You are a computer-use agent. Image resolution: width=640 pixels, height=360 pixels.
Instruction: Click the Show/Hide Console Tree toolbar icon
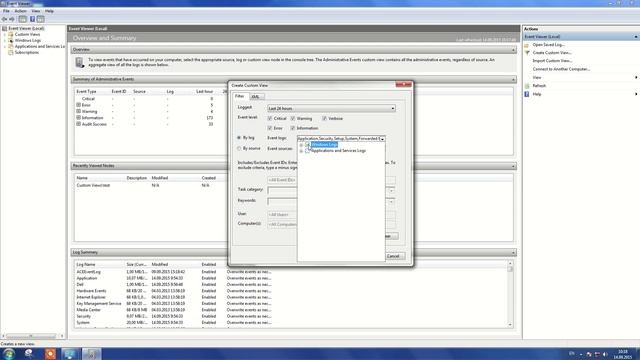click(x=22, y=19)
